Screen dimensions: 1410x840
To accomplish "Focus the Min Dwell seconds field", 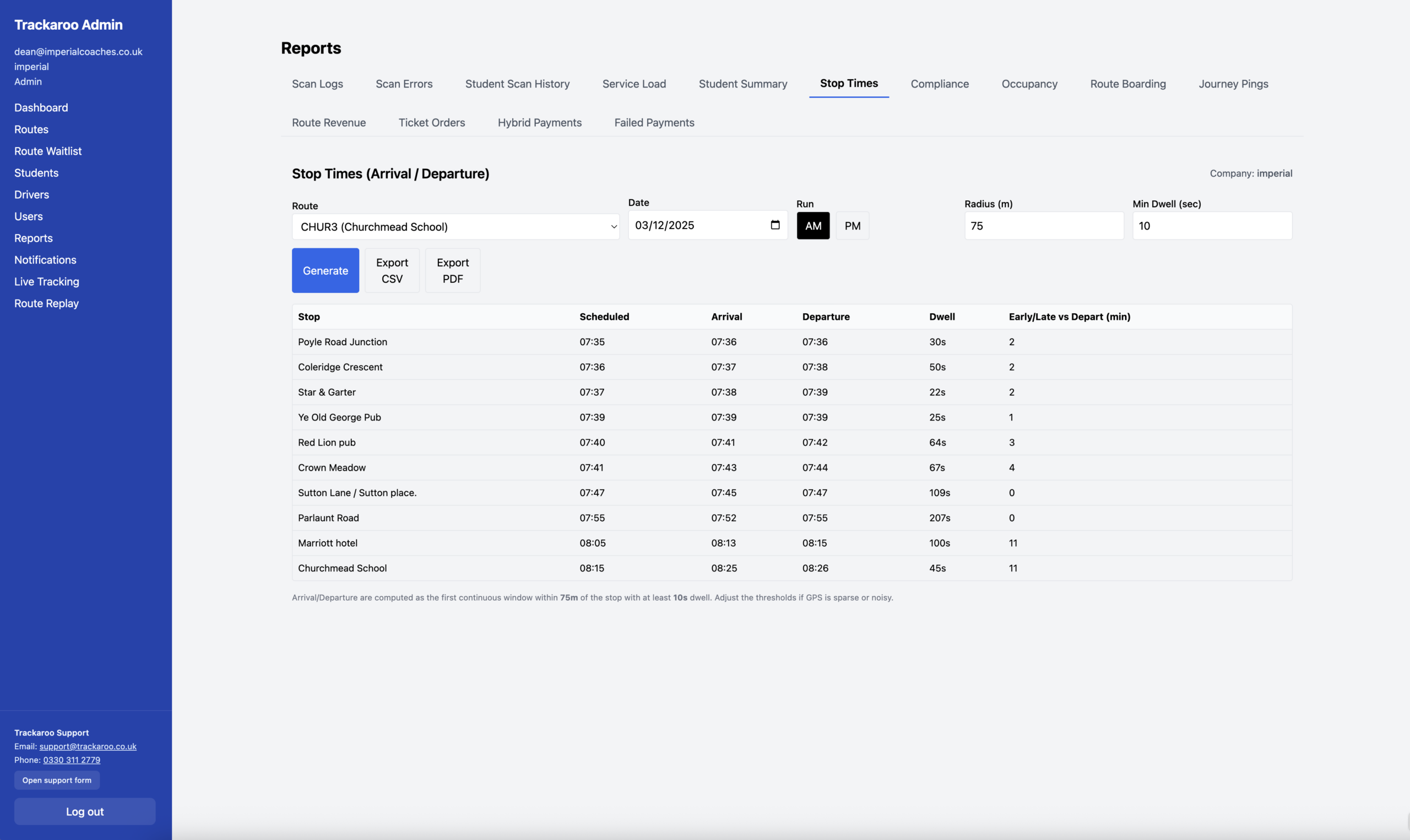I will 1211,226.
